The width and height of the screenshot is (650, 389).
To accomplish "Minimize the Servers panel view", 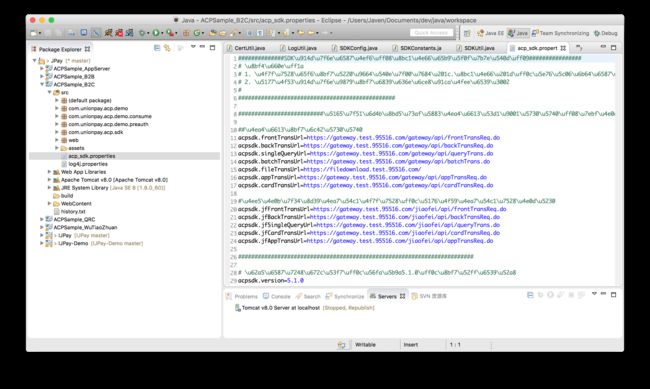I will pyautogui.click(x=604, y=294).
